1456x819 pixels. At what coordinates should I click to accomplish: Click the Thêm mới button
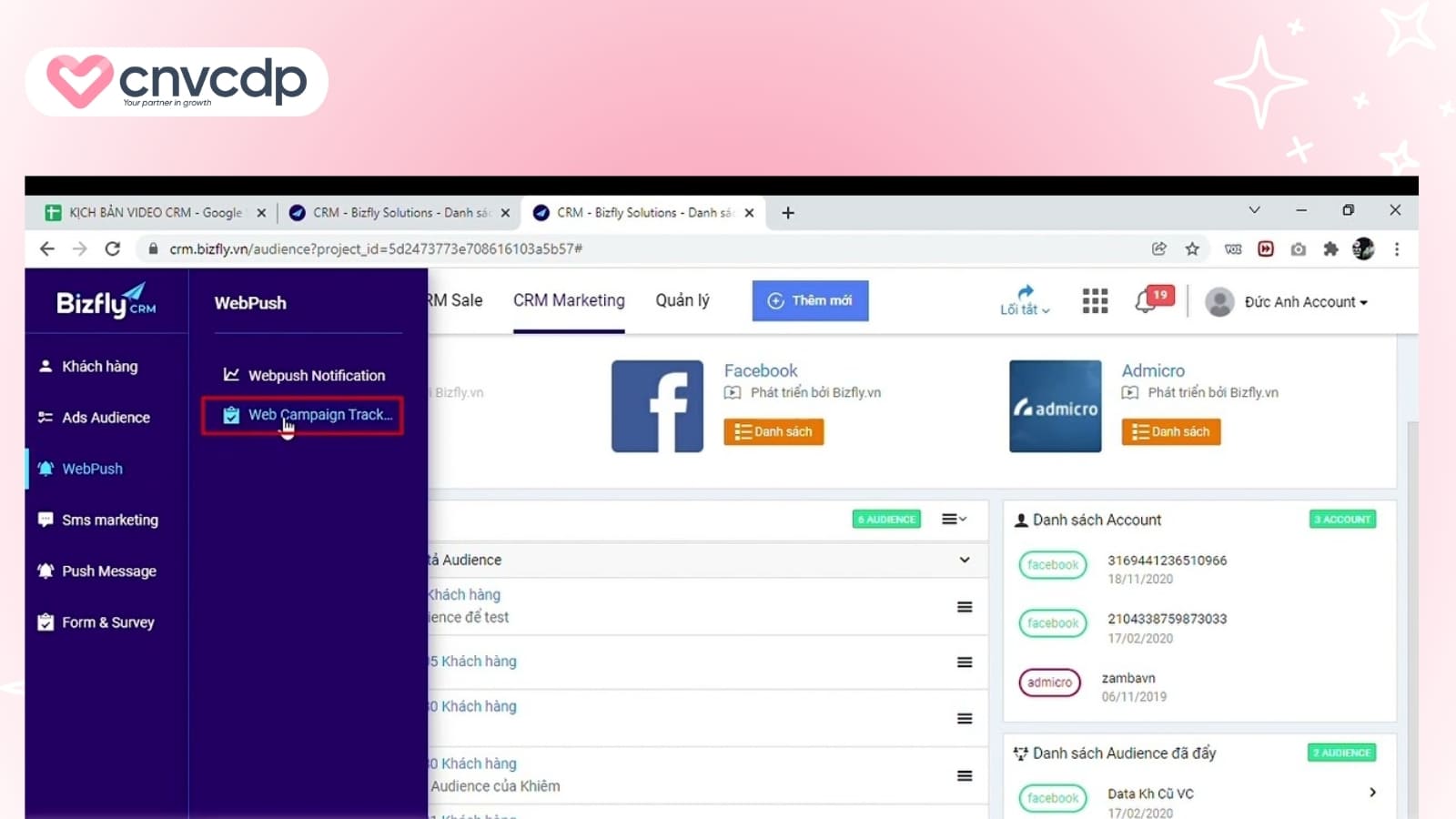pyautogui.click(x=810, y=300)
